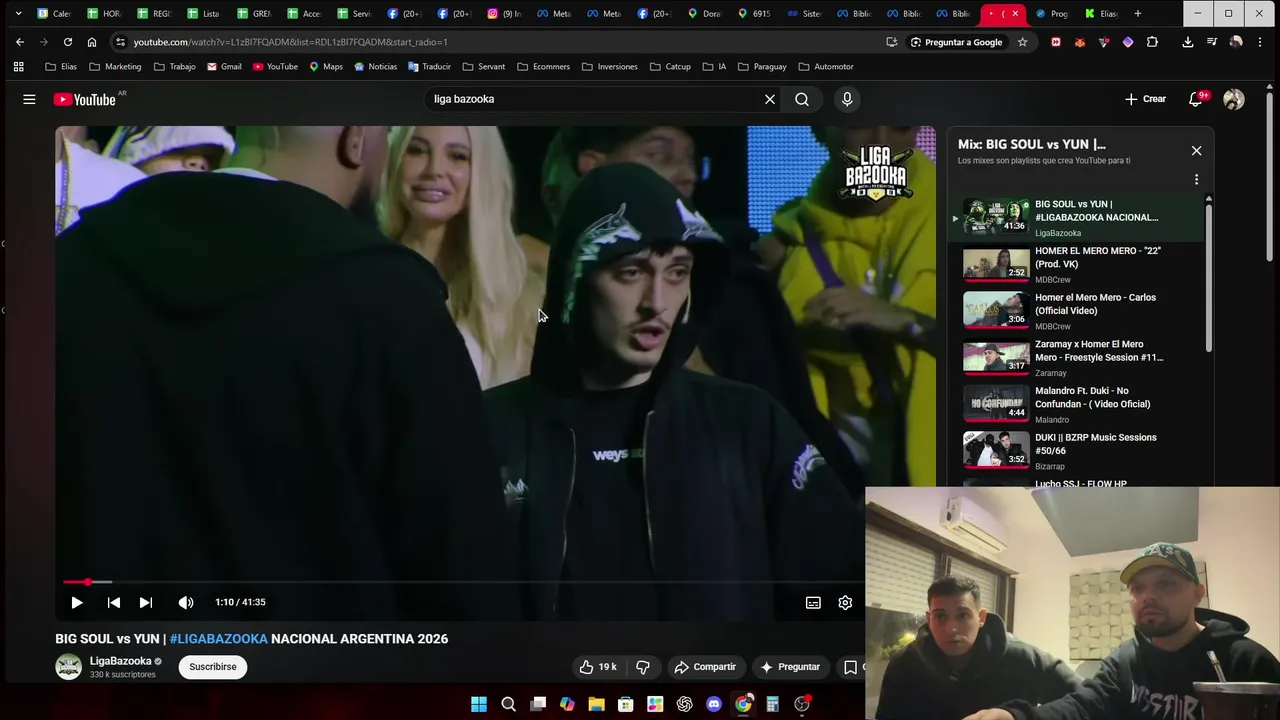Open the tab search dropdown arrow
Image resolution: width=1280 pixels, height=720 pixels.
(18, 14)
